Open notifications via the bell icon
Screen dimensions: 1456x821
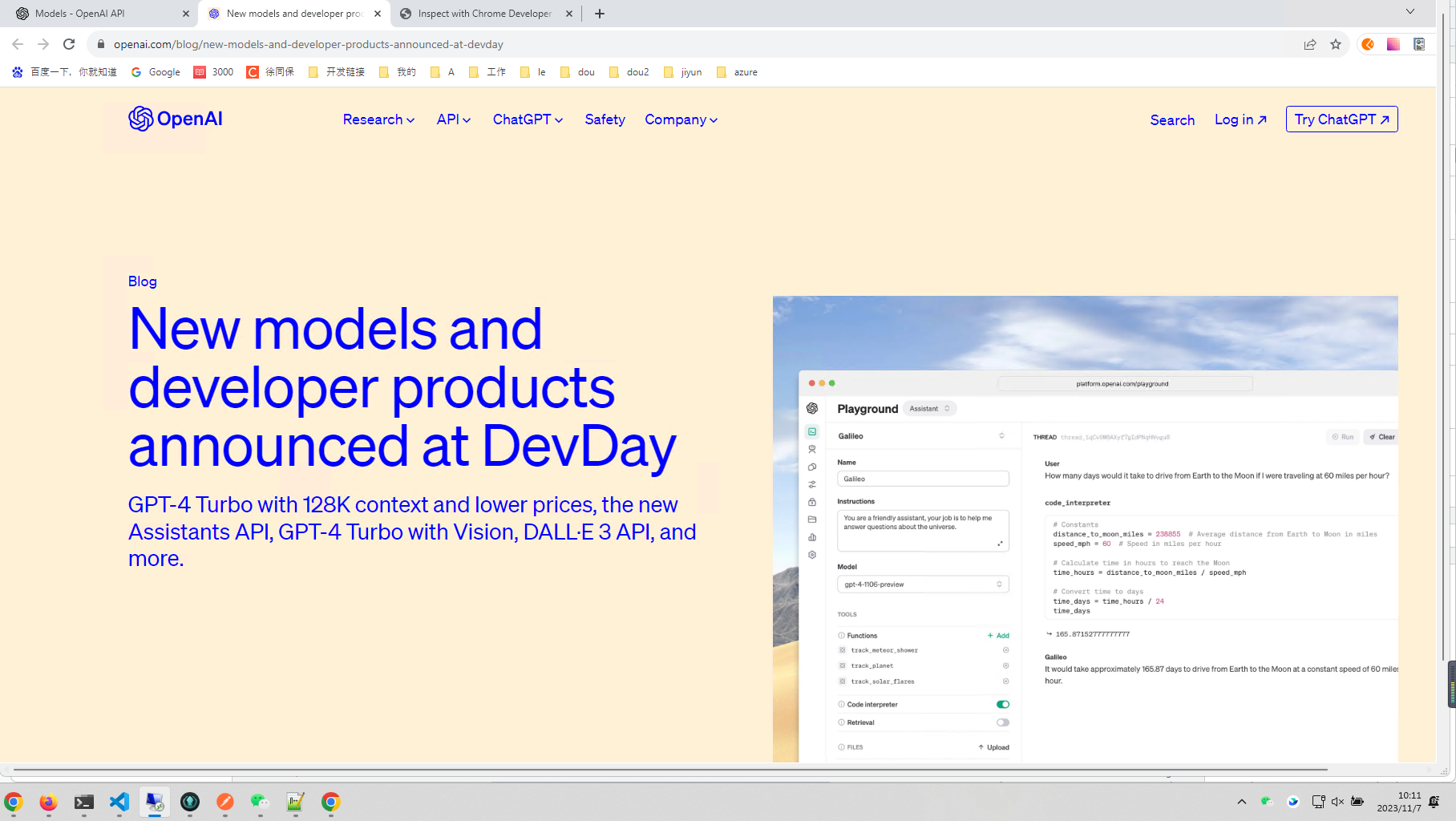pos(1434,802)
